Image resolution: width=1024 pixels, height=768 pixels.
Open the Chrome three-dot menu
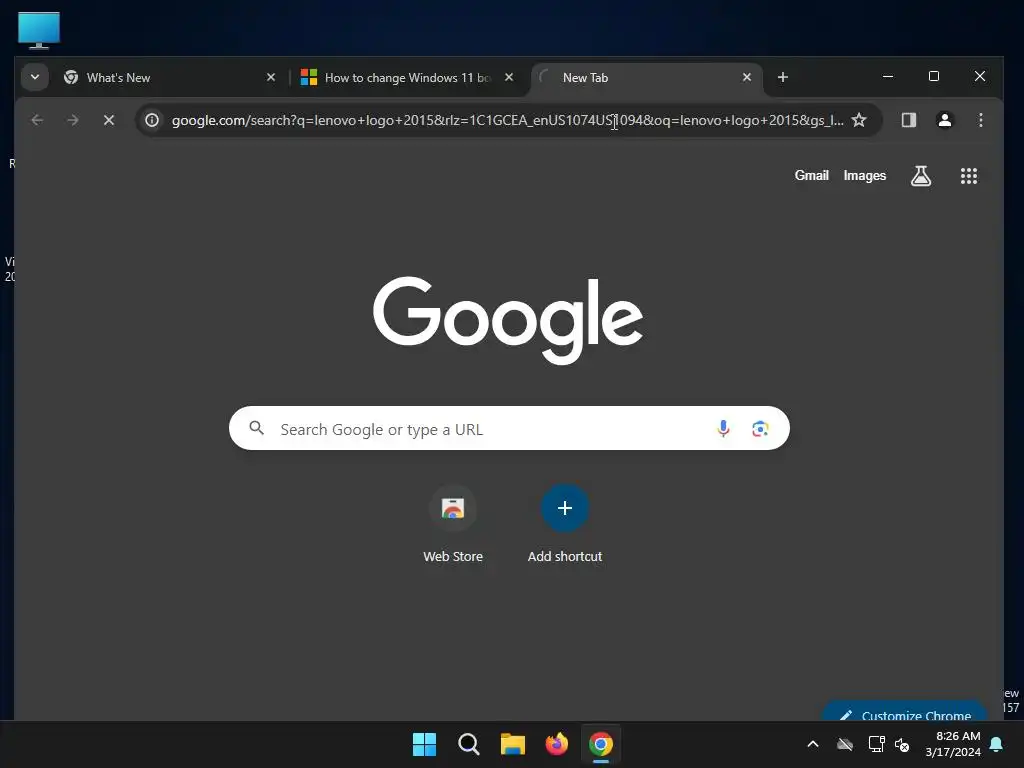980,120
